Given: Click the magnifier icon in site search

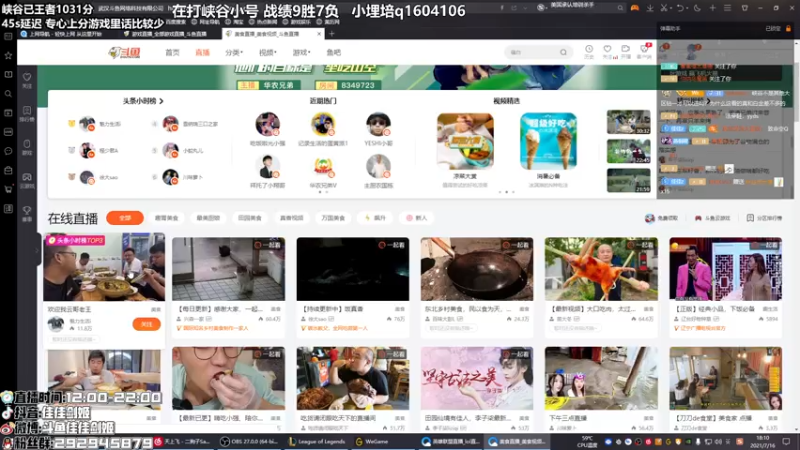Looking at the screenshot, I should [563, 52].
